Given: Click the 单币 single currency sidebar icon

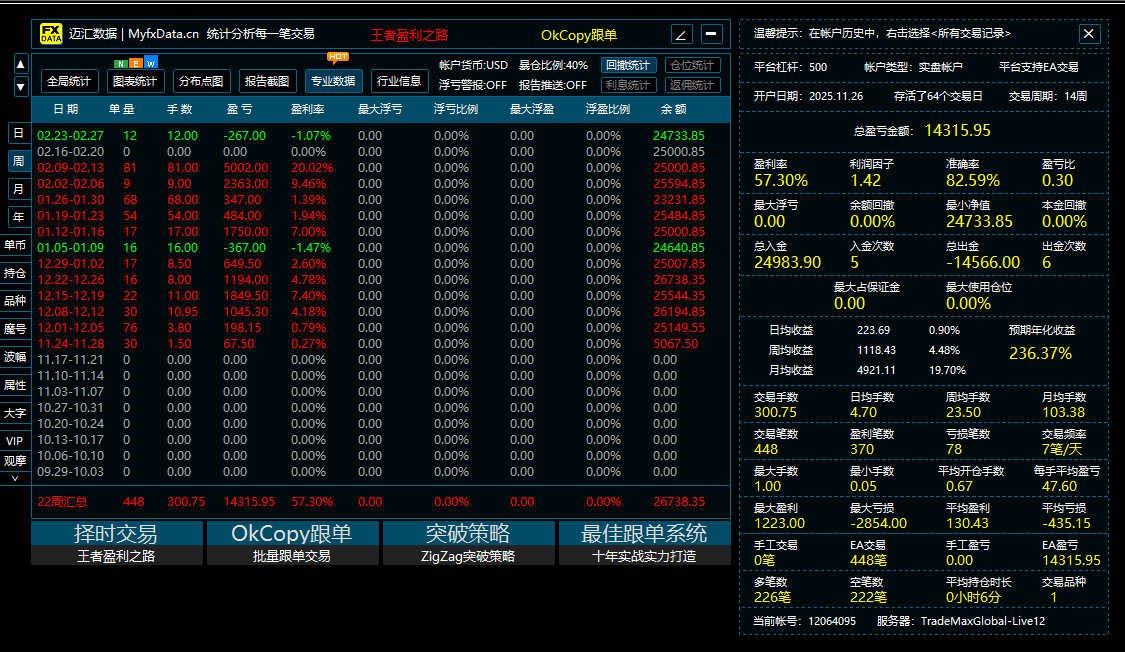Looking at the screenshot, I should pyautogui.click(x=17, y=243).
